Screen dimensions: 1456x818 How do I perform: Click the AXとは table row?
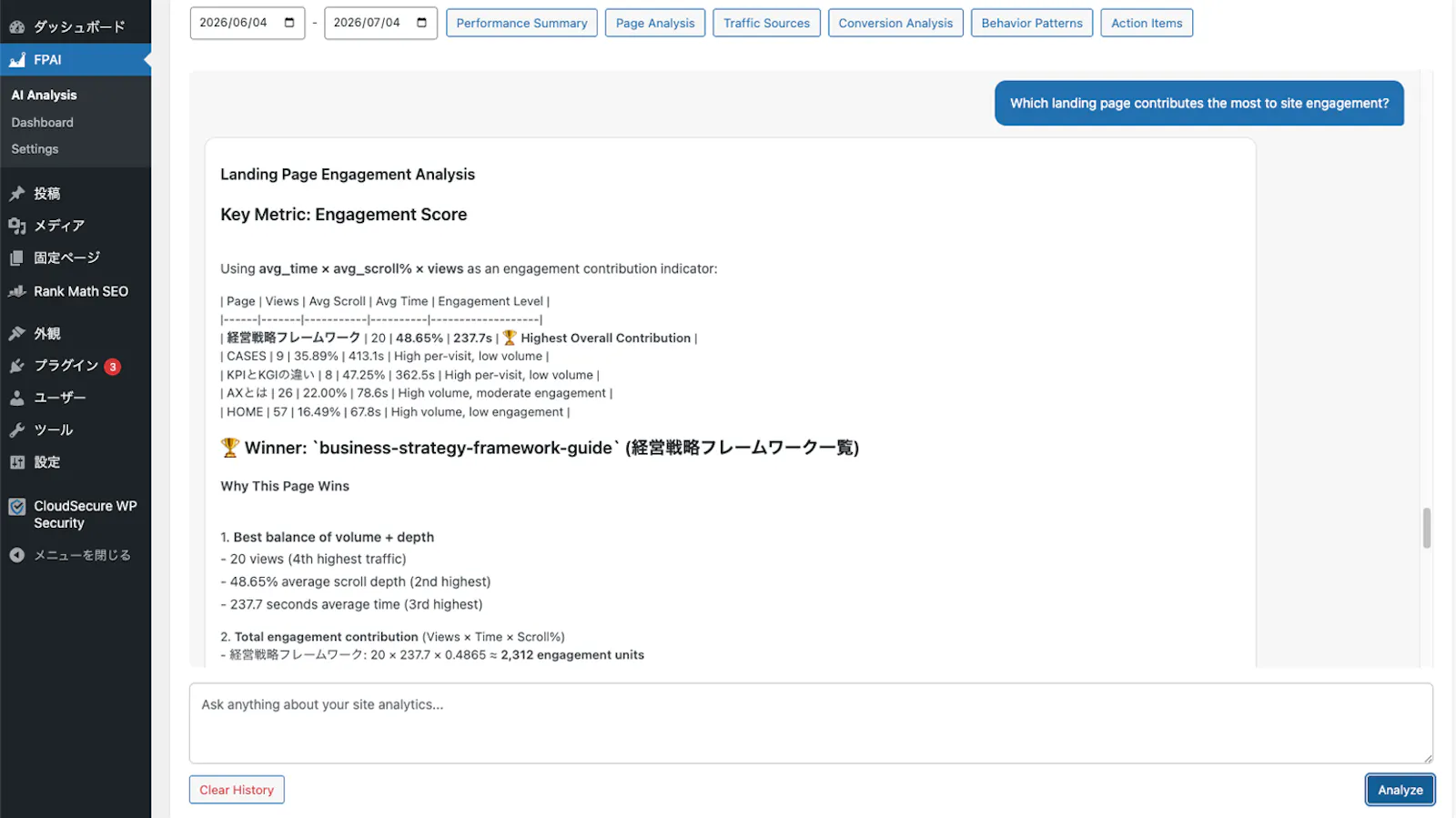click(417, 393)
